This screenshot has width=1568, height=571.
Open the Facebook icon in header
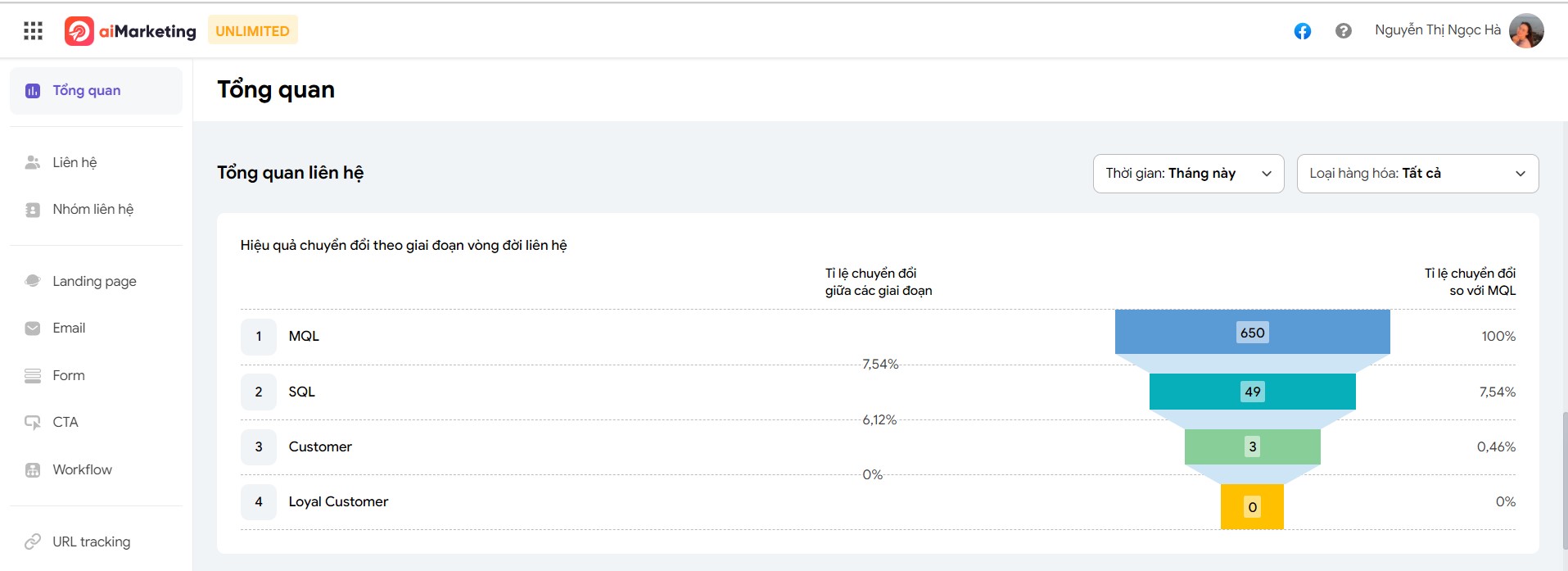1302,31
